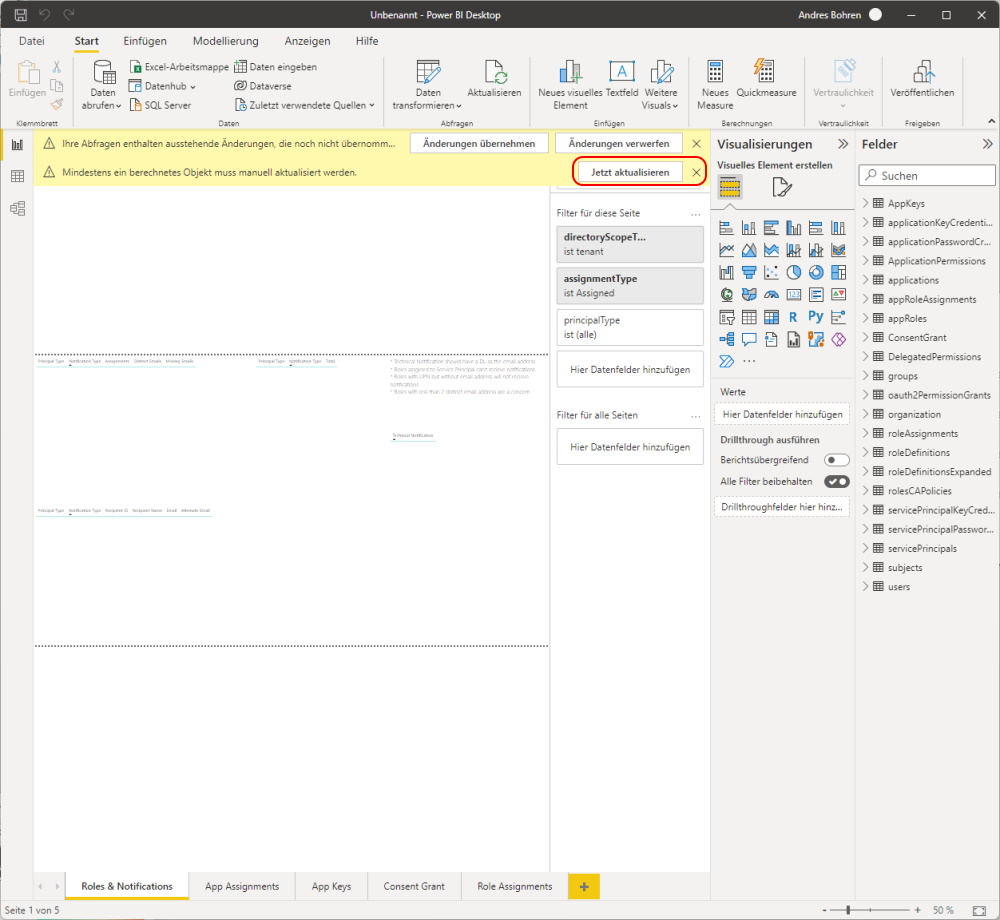
Task: Click the Jetzt aktualisieren button
Action: click(630, 172)
